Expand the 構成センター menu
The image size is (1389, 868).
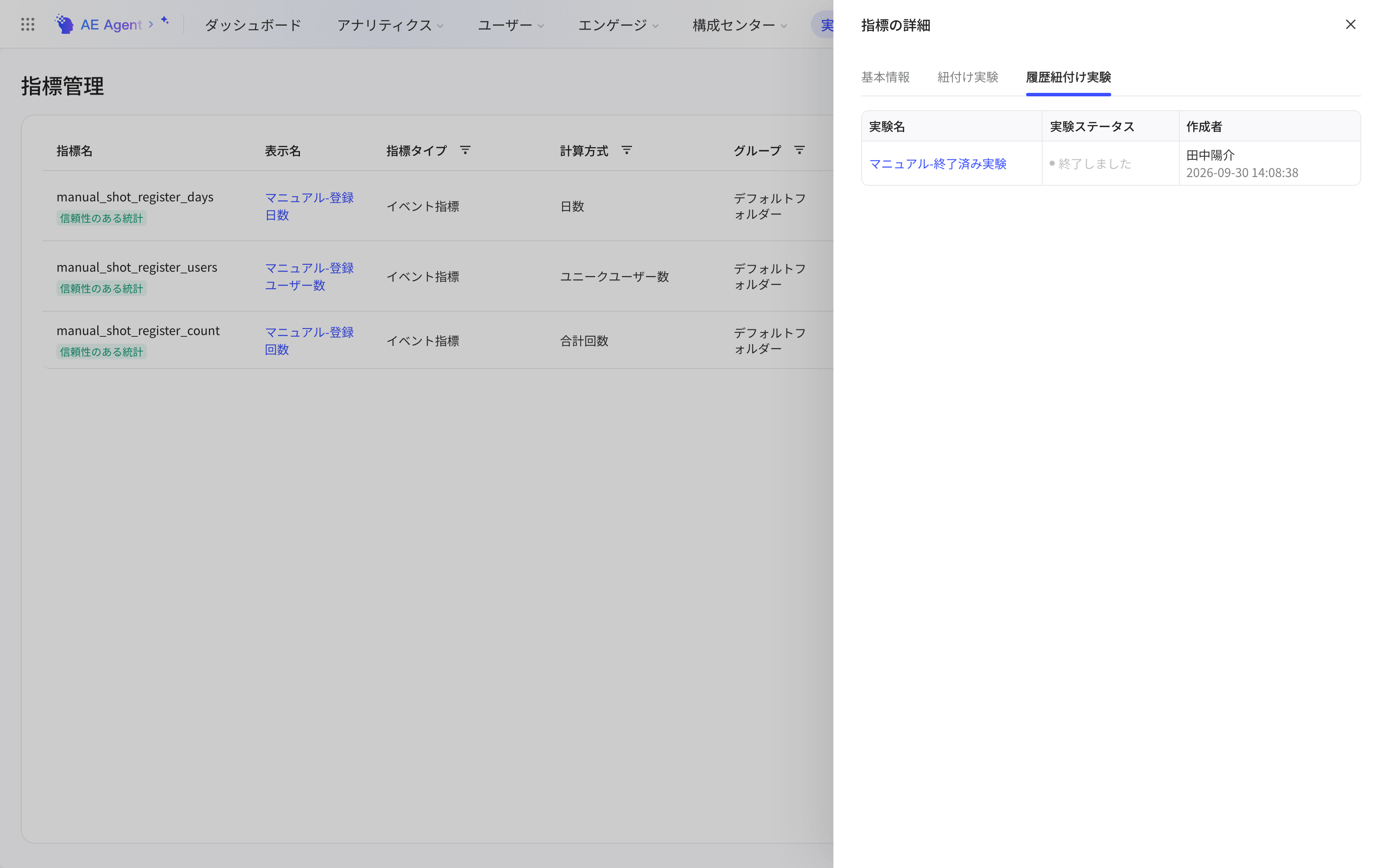coord(740,25)
